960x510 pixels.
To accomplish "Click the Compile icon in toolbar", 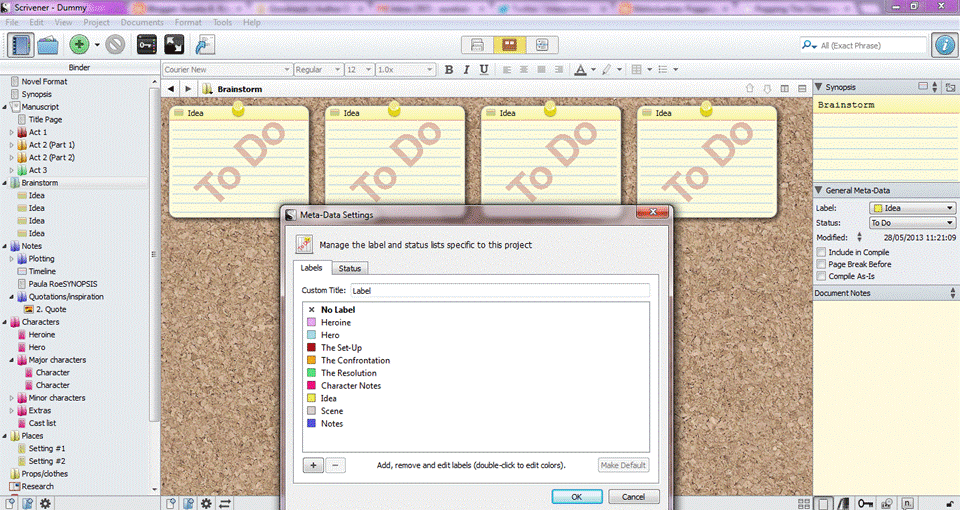I will click(x=204, y=45).
